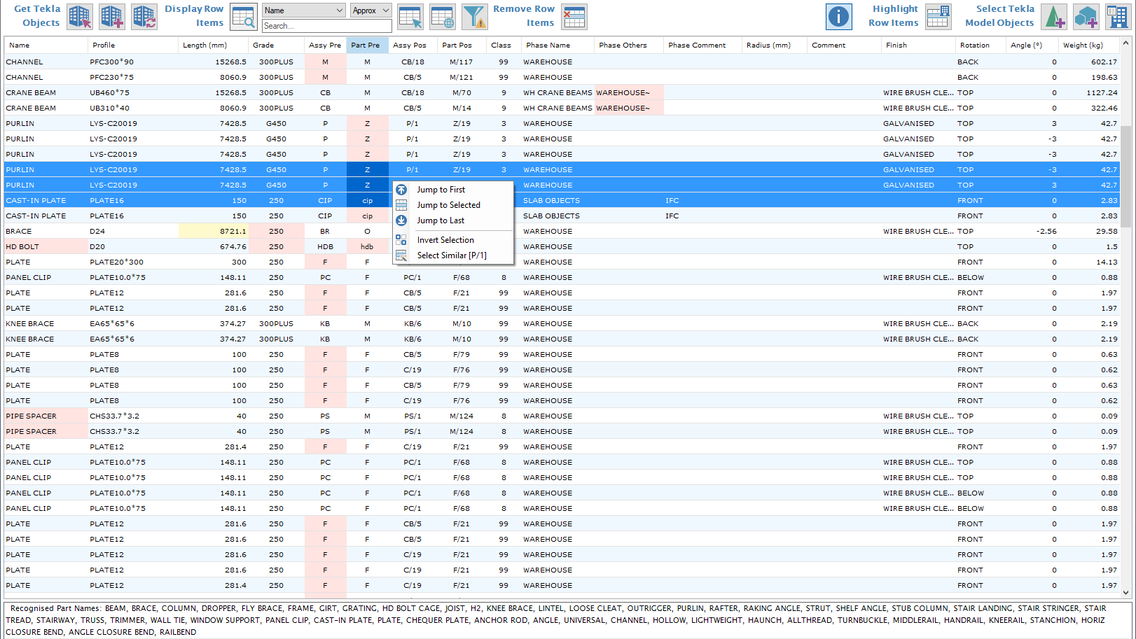1136x639 pixels.
Task: Click the Assy Pos column header
Action: pyautogui.click(x=413, y=45)
